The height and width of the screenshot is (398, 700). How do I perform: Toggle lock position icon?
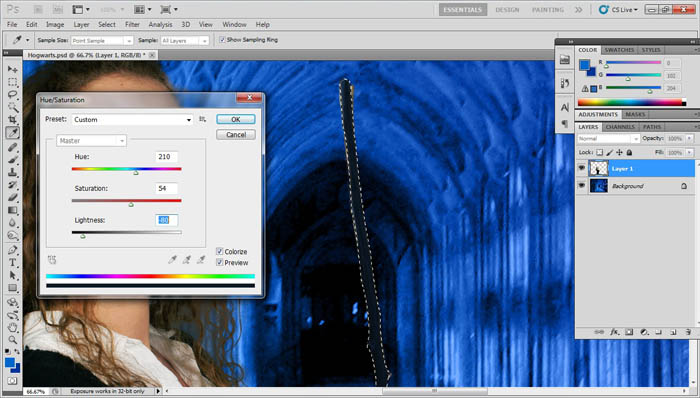pos(619,153)
